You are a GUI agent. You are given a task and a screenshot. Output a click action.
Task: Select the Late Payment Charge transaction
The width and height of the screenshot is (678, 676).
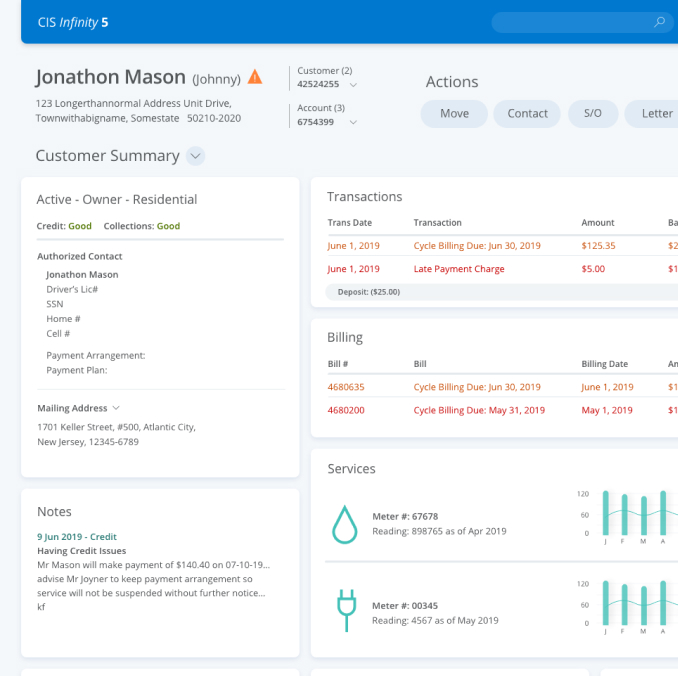point(458,269)
